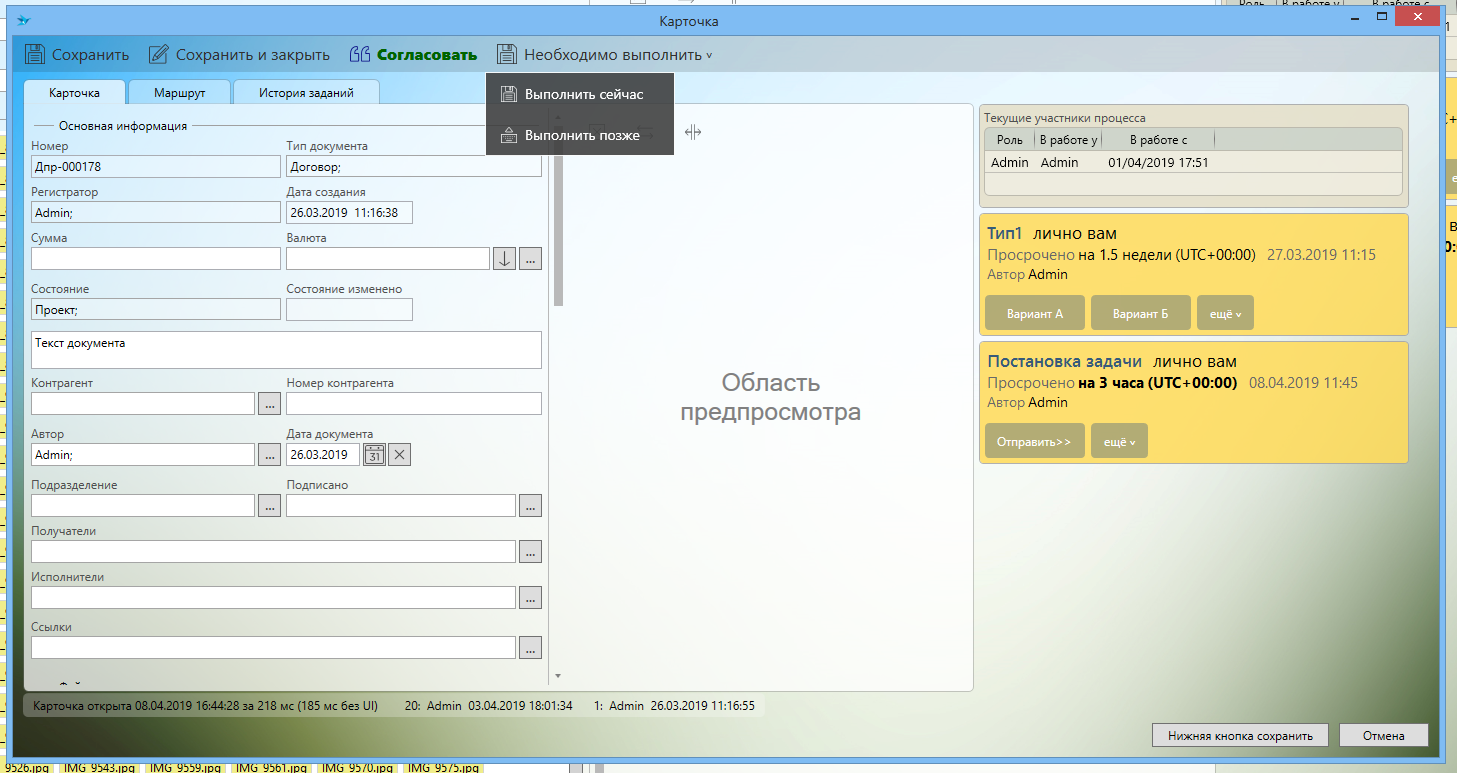Open calendar picker for Дата документа

(x=374, y=455)
